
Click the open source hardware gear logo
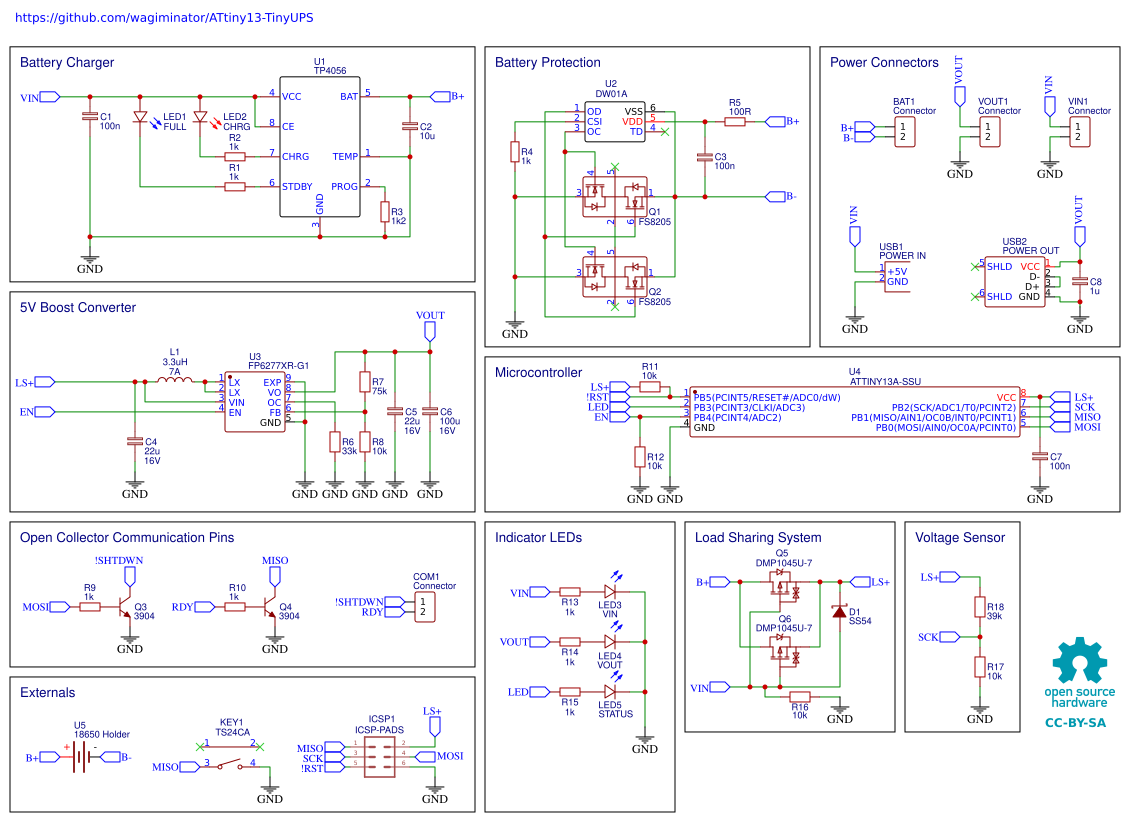[x=1079, y=660]
